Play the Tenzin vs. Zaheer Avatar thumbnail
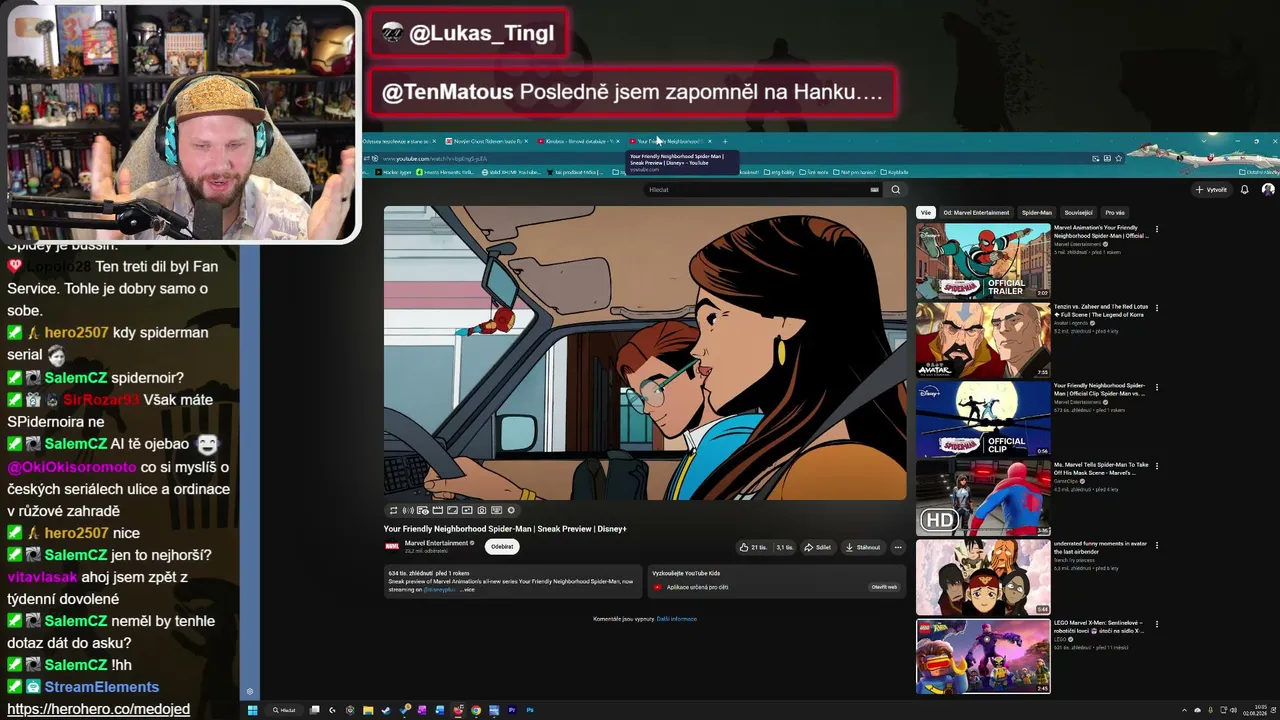 coord(983,340)
